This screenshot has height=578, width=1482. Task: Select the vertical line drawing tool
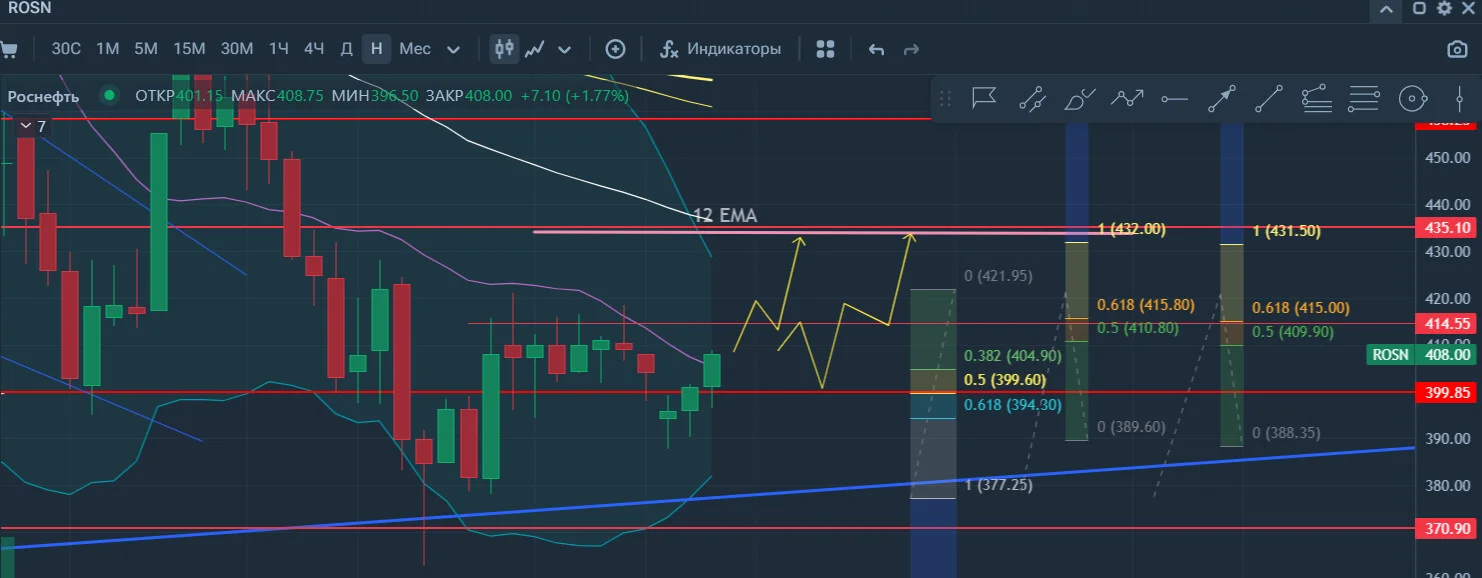[x=1460, y=98]
